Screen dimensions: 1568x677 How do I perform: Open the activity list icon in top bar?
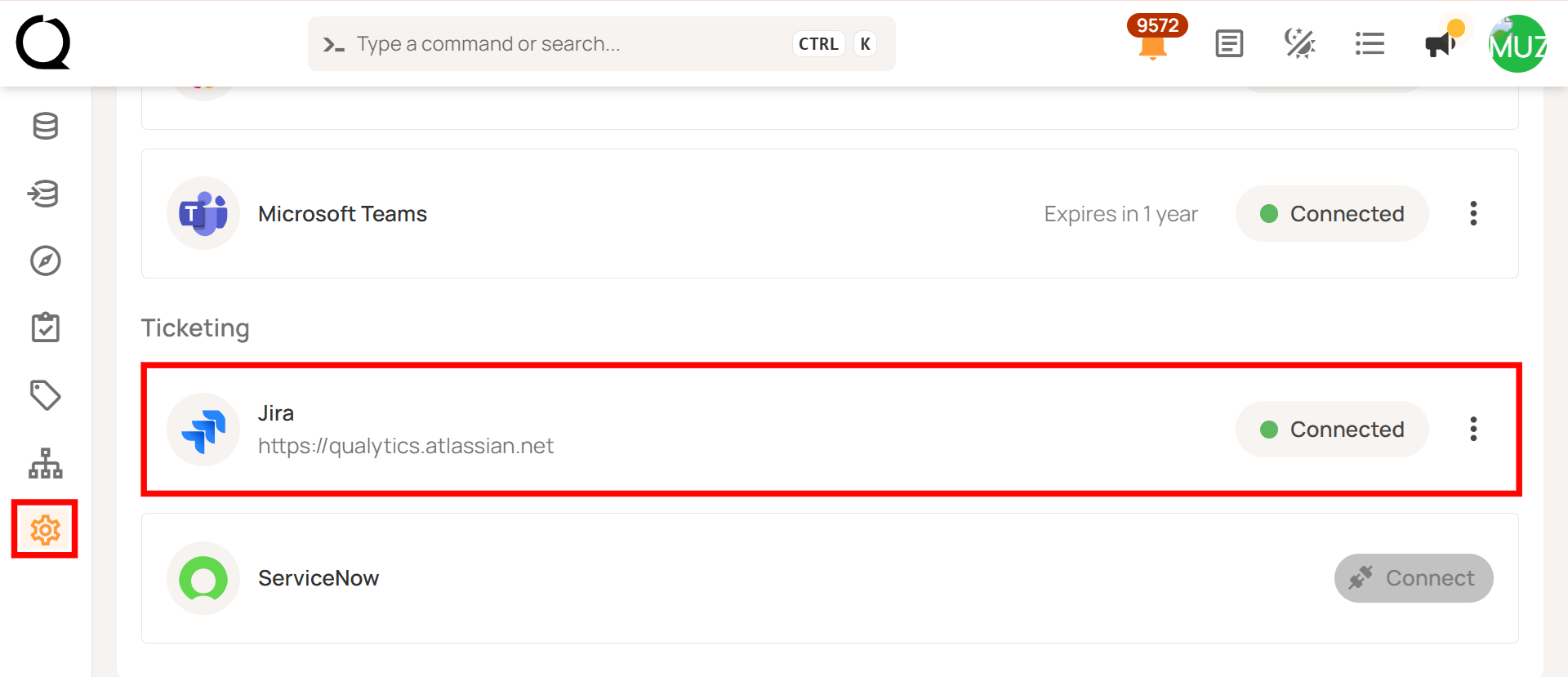tap(1370, 43)
